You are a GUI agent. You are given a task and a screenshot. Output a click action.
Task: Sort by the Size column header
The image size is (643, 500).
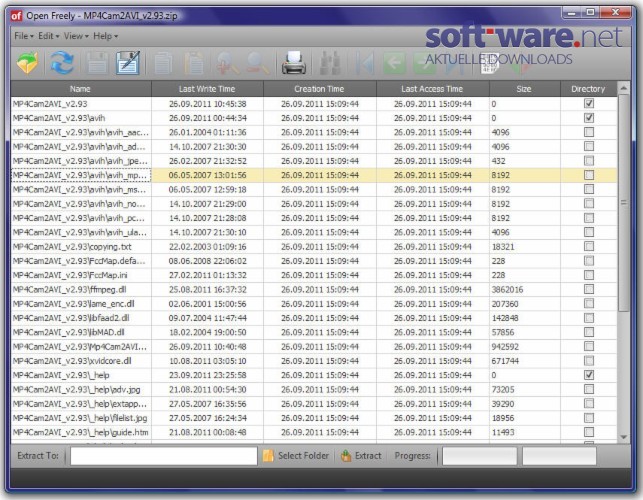click(524, 89)
